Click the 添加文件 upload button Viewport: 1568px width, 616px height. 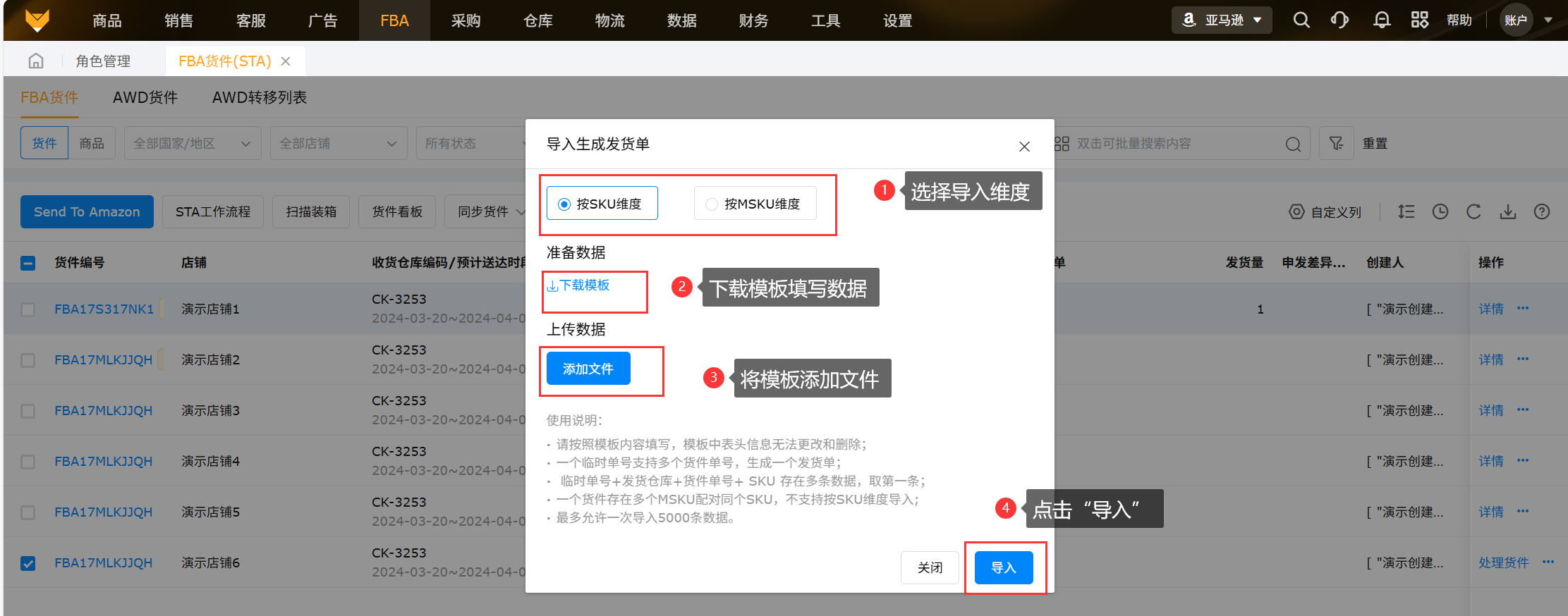click(588, 369)
